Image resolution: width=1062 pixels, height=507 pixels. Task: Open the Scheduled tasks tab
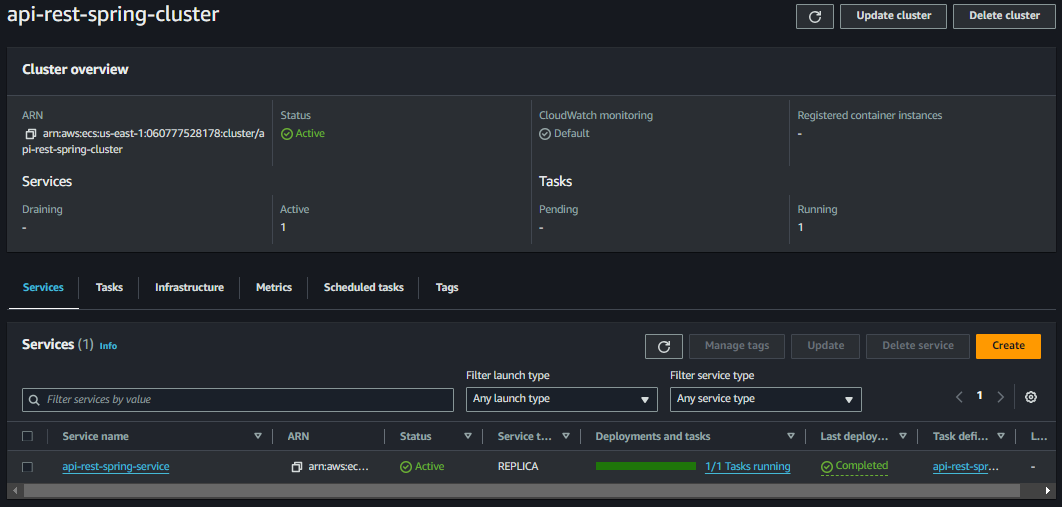point(364,288)
